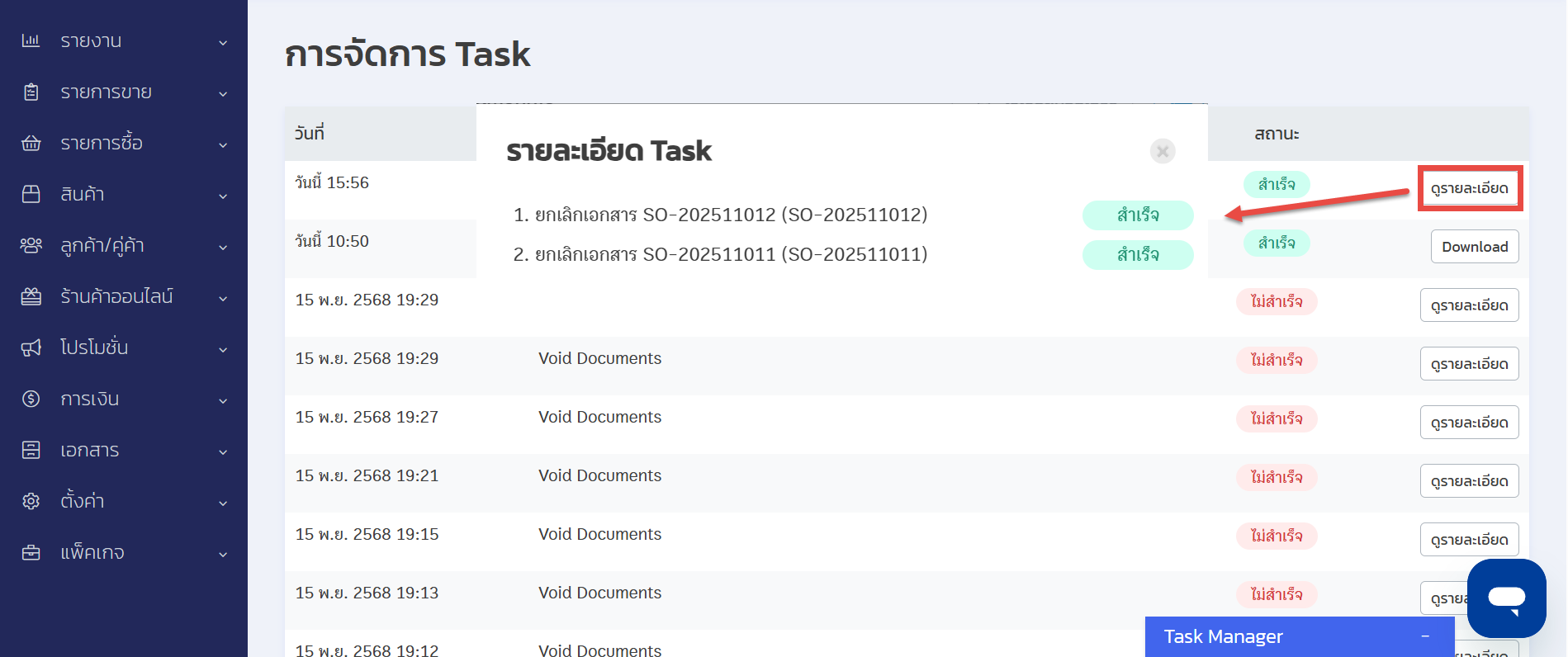
Task: Click the box icon beside สินค้า
Action: click(31, 194)
